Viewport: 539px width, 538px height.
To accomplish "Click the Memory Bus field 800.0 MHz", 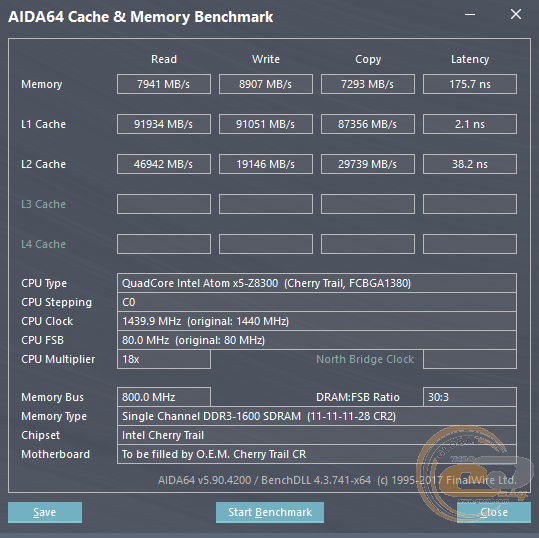I will coord(164,397).
